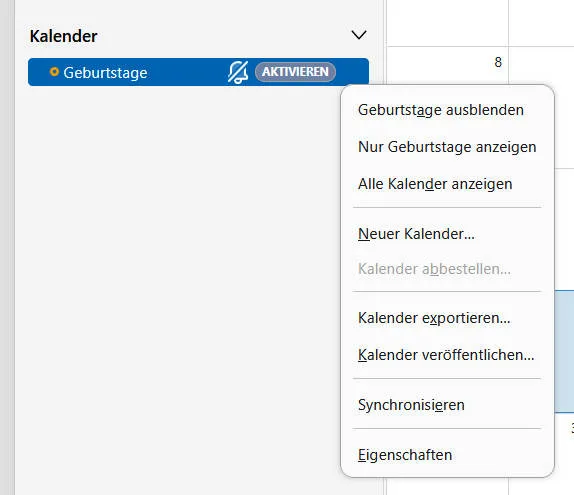Select day 8 in the calendar grid

[498, 62]
